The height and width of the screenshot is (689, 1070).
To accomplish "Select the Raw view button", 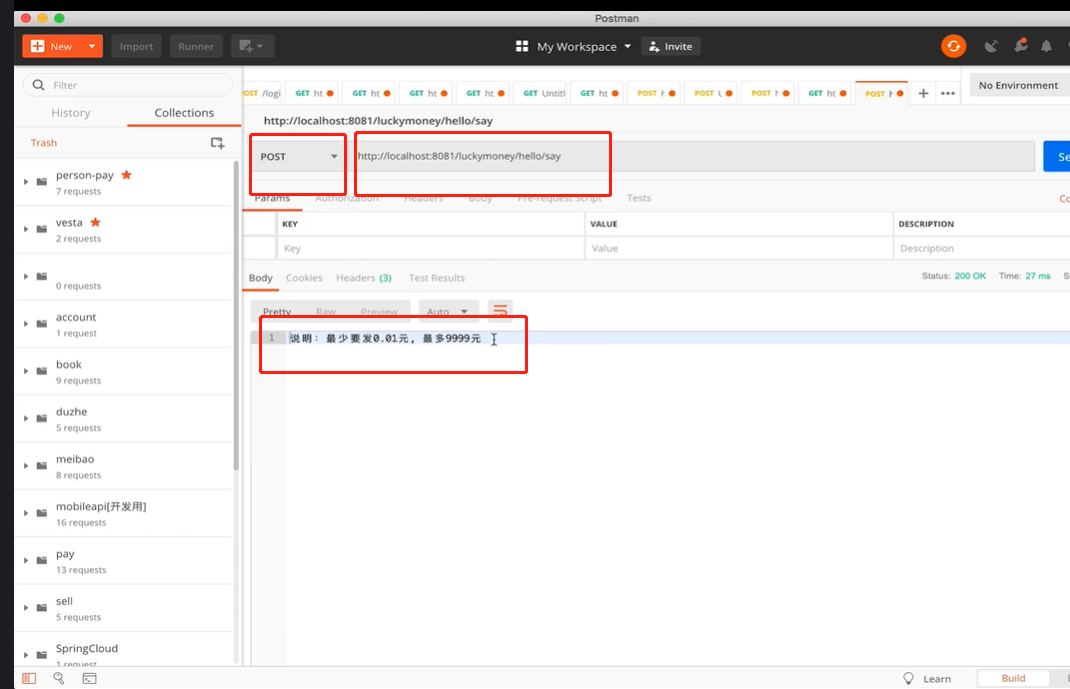I will pos(326,312).
